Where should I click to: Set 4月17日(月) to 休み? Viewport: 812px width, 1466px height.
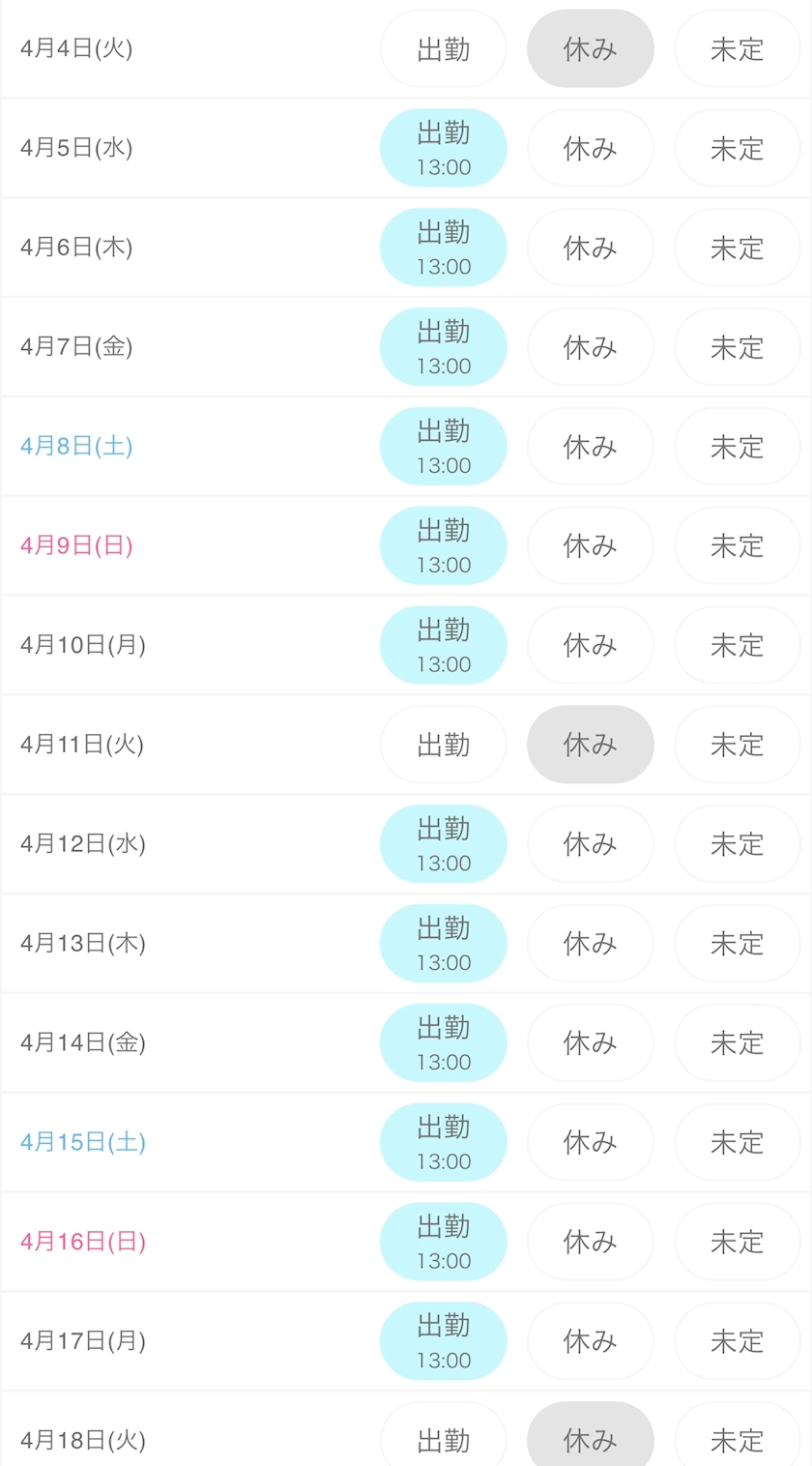click(591, 1341)
